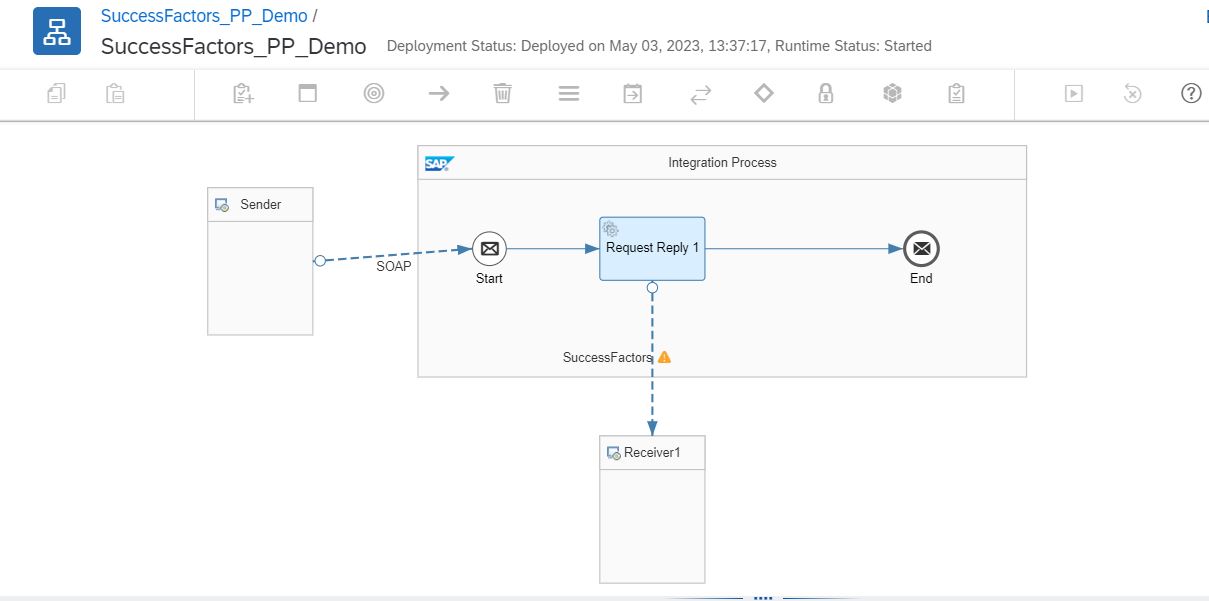
Task: Click the target event palette icon
Action: coord(374,94)
